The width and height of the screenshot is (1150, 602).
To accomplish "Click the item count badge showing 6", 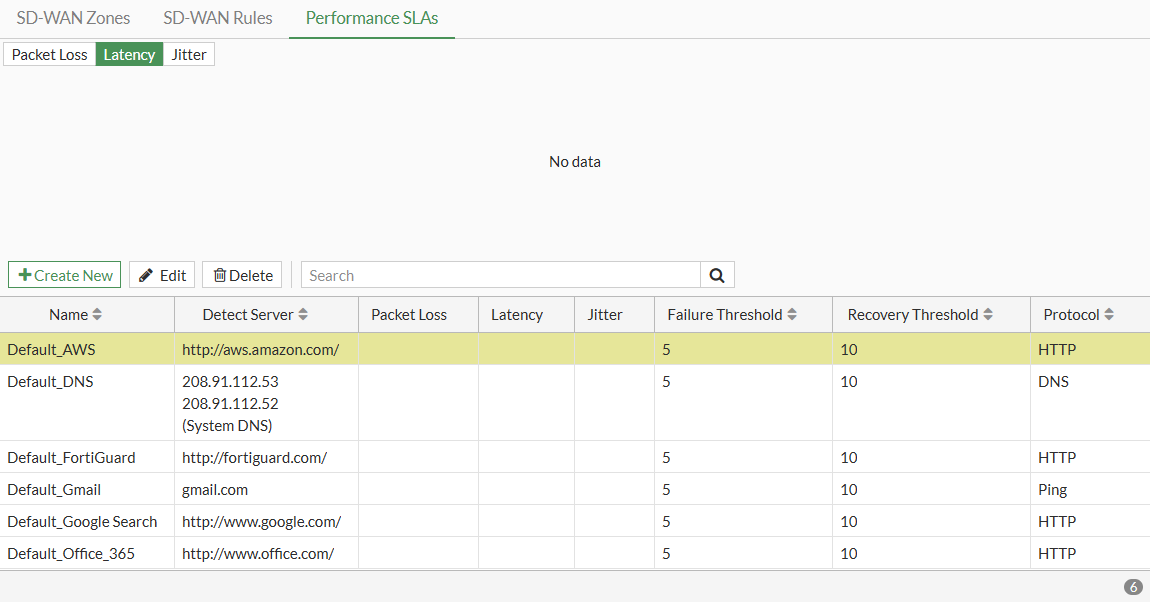I will pyautogui.click(x=1132, y=587).
